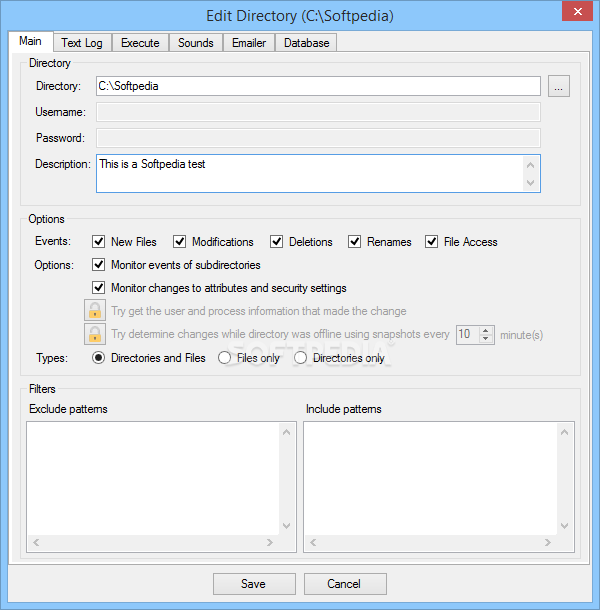This screenshot has height=610, width=600.
Task: Click the lock icon beside offline snapshots option
Action: tap(95, 334)
